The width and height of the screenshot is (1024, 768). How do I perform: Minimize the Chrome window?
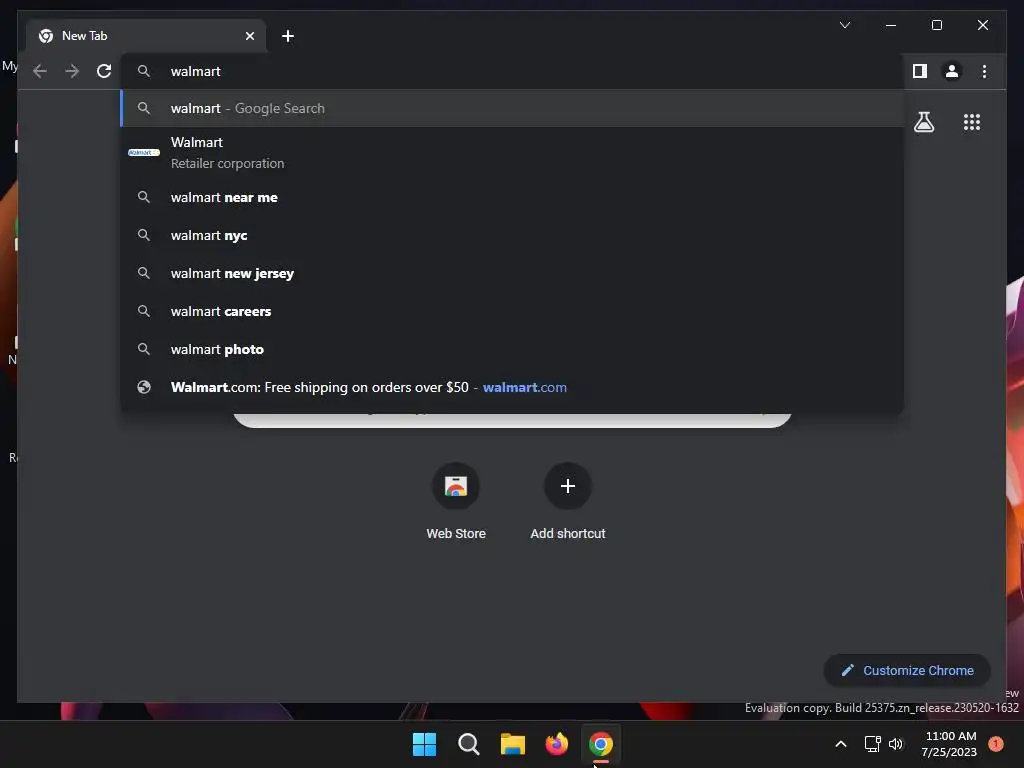891,25
